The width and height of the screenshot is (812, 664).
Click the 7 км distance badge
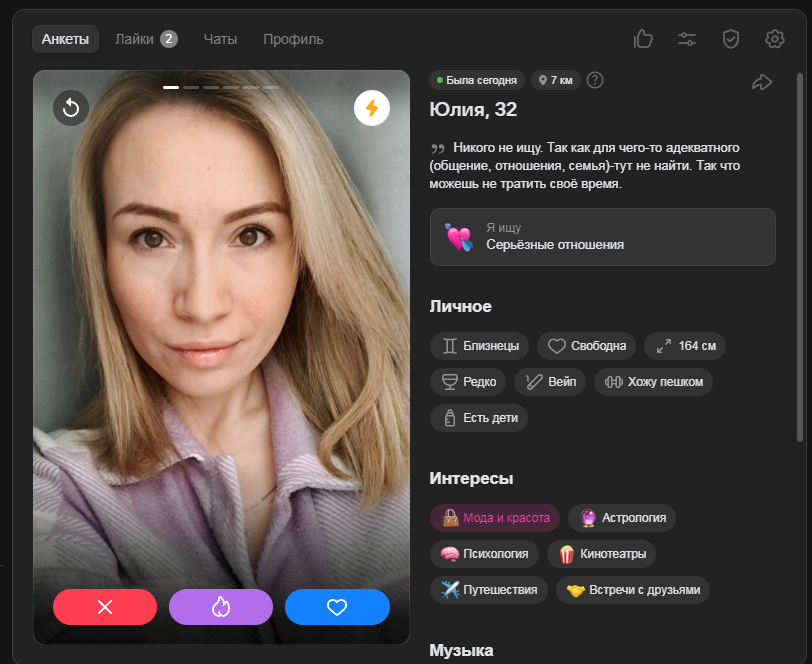[556, 80]
